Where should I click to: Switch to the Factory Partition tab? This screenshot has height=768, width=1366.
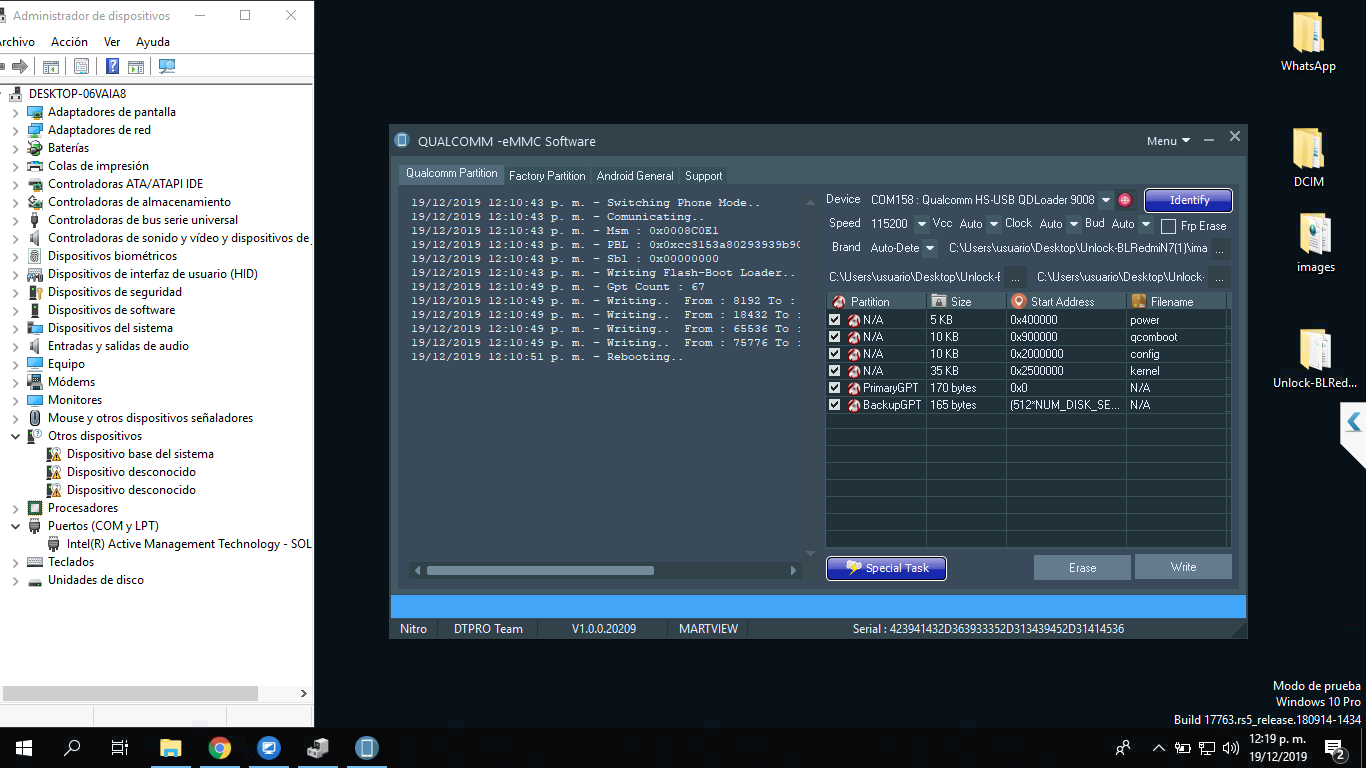pyautogui.click(x=547, y=175)
